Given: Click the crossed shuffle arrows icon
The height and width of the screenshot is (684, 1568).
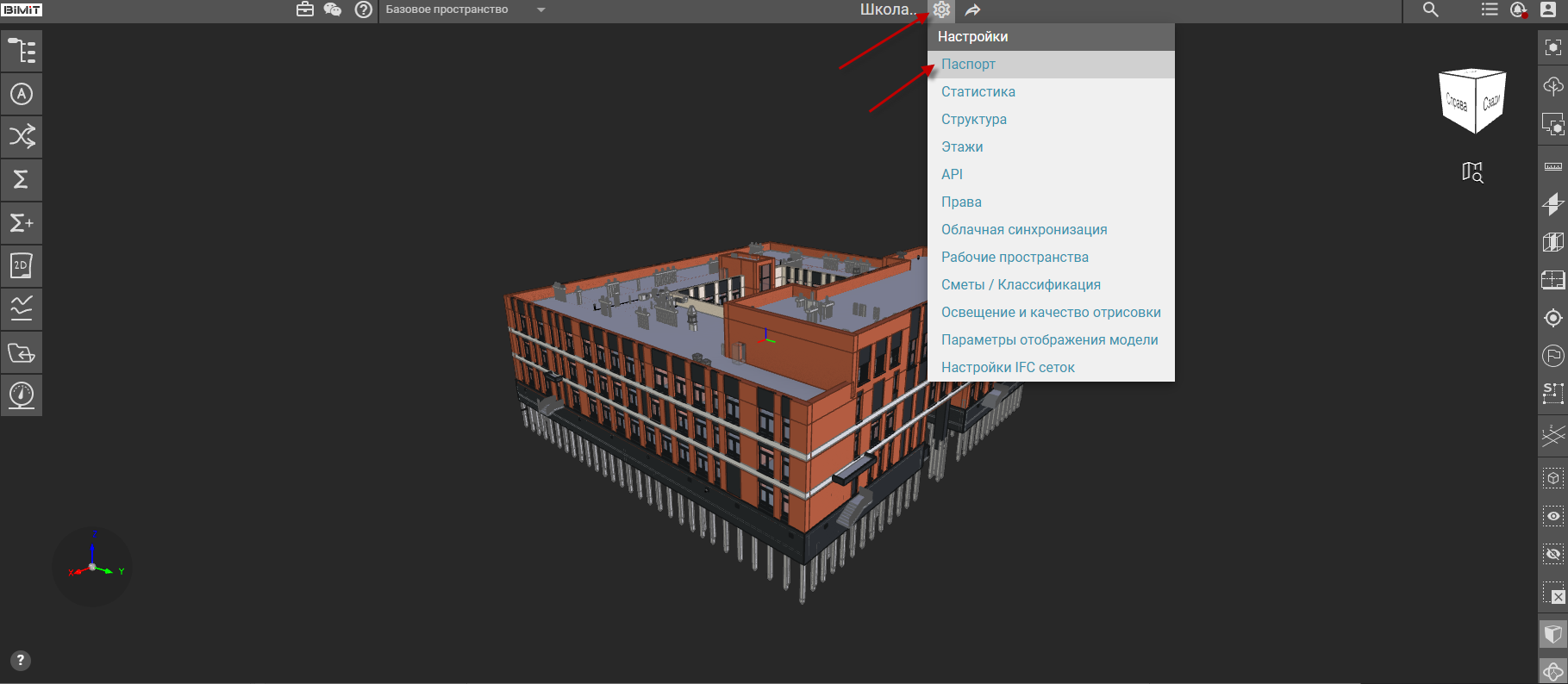Looking at the screenshot, I should tap(22, 136).
